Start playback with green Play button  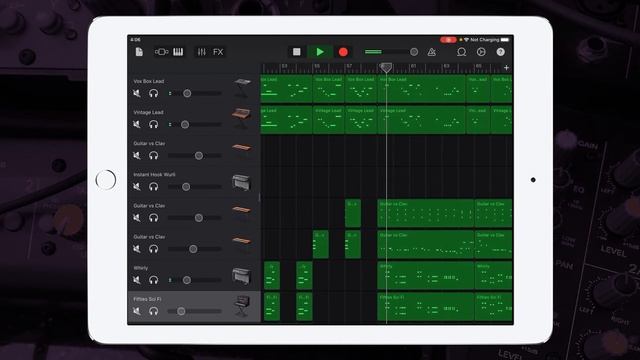(320, 52)
